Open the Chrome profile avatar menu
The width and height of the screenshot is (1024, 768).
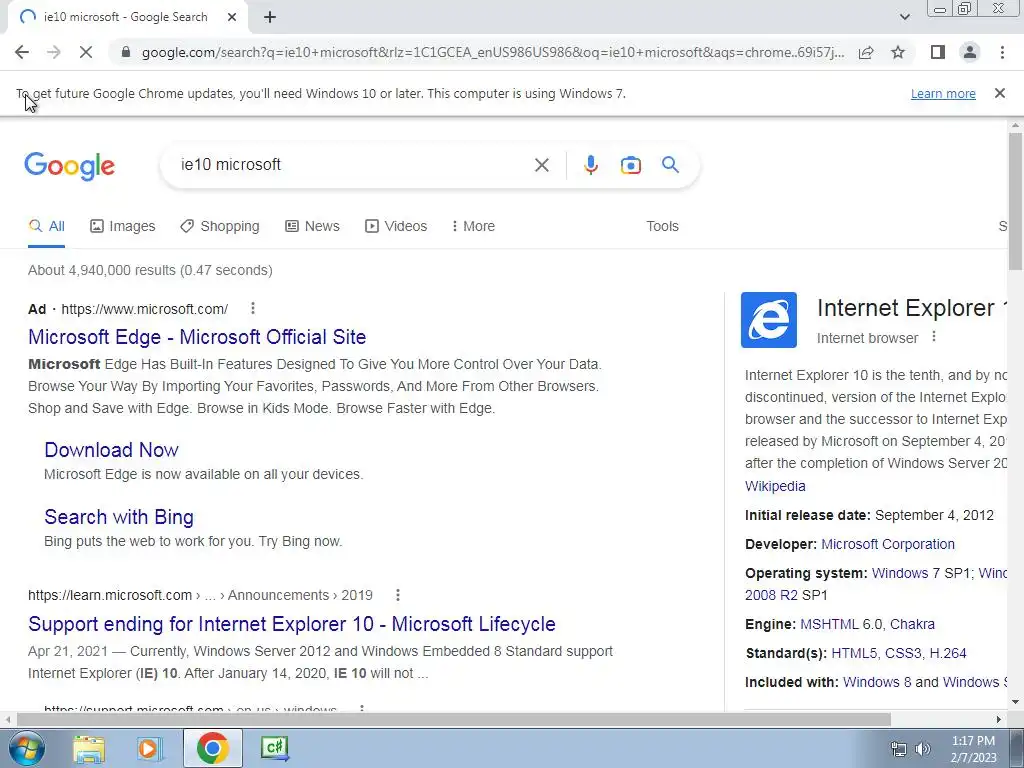click(x=970, y=52)
